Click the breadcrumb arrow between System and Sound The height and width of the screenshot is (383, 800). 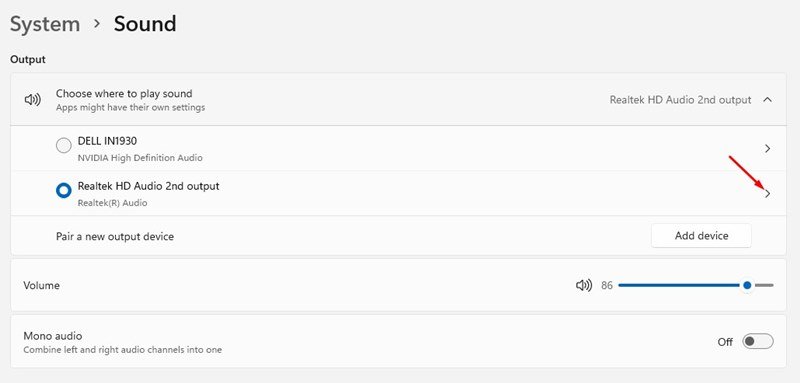[x=97, y=24]
